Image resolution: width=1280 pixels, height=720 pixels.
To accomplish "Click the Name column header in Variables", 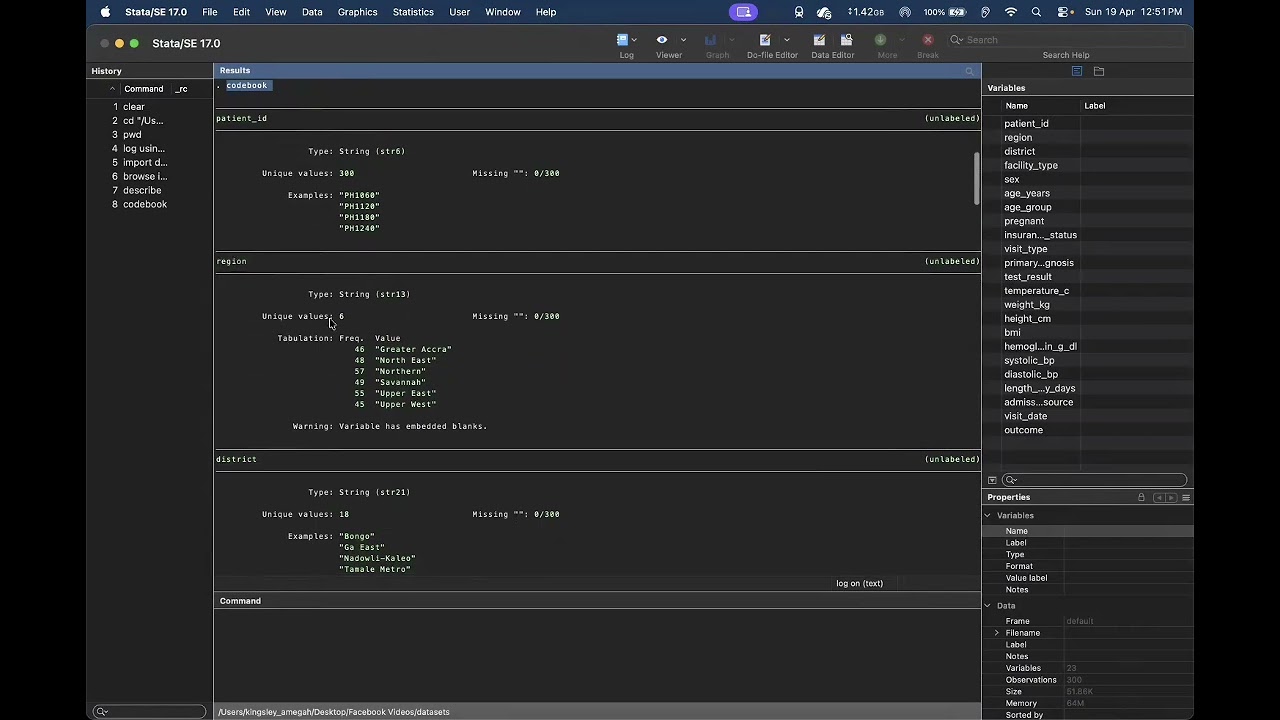I will point(1016,106).
